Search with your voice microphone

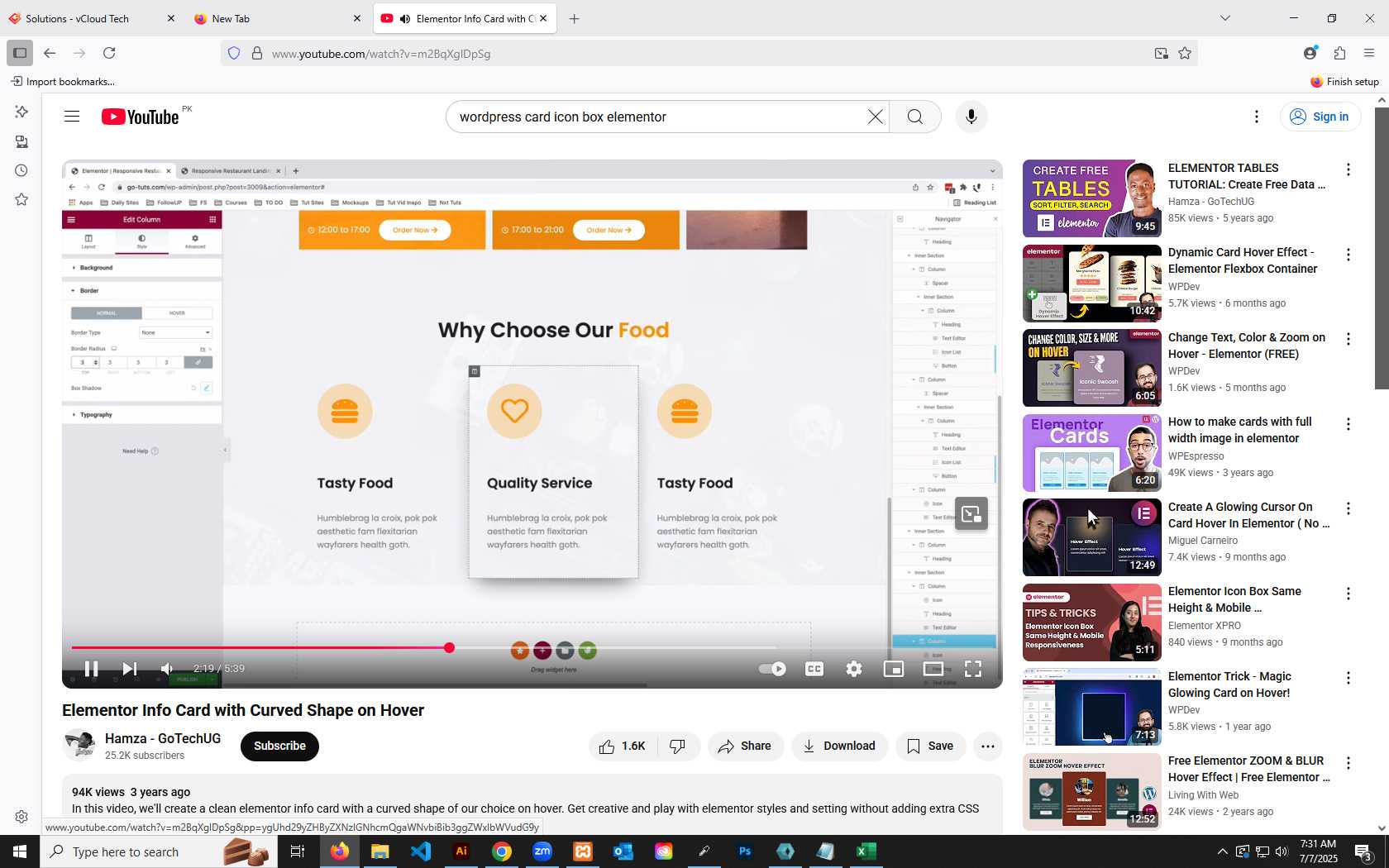coord(971,117)
